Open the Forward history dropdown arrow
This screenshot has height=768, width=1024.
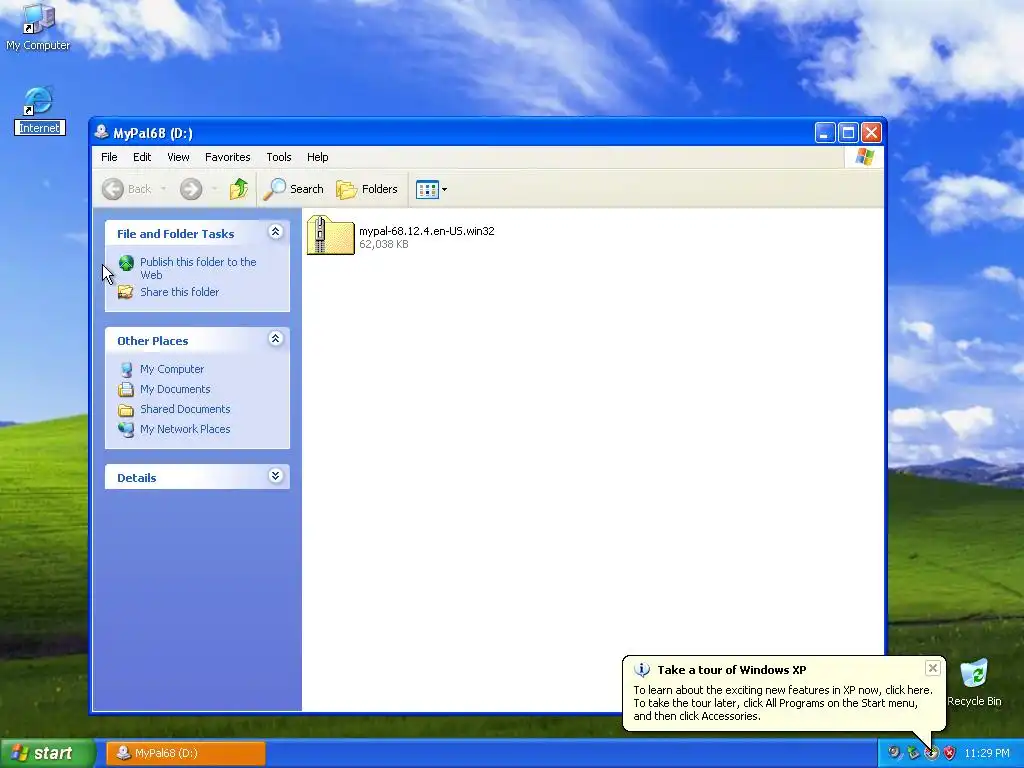coord(214,189)
